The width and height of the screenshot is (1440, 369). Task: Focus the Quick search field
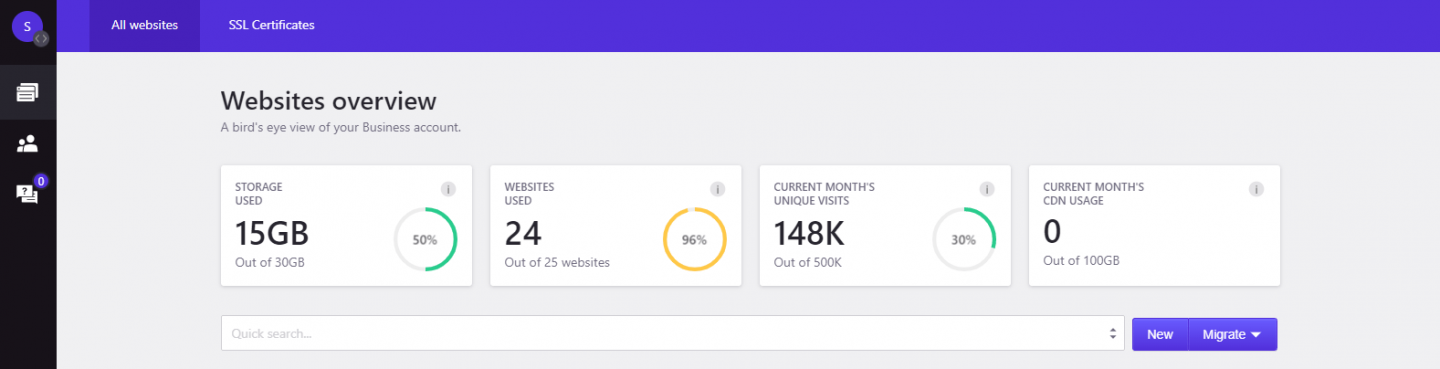pos(673,334)
